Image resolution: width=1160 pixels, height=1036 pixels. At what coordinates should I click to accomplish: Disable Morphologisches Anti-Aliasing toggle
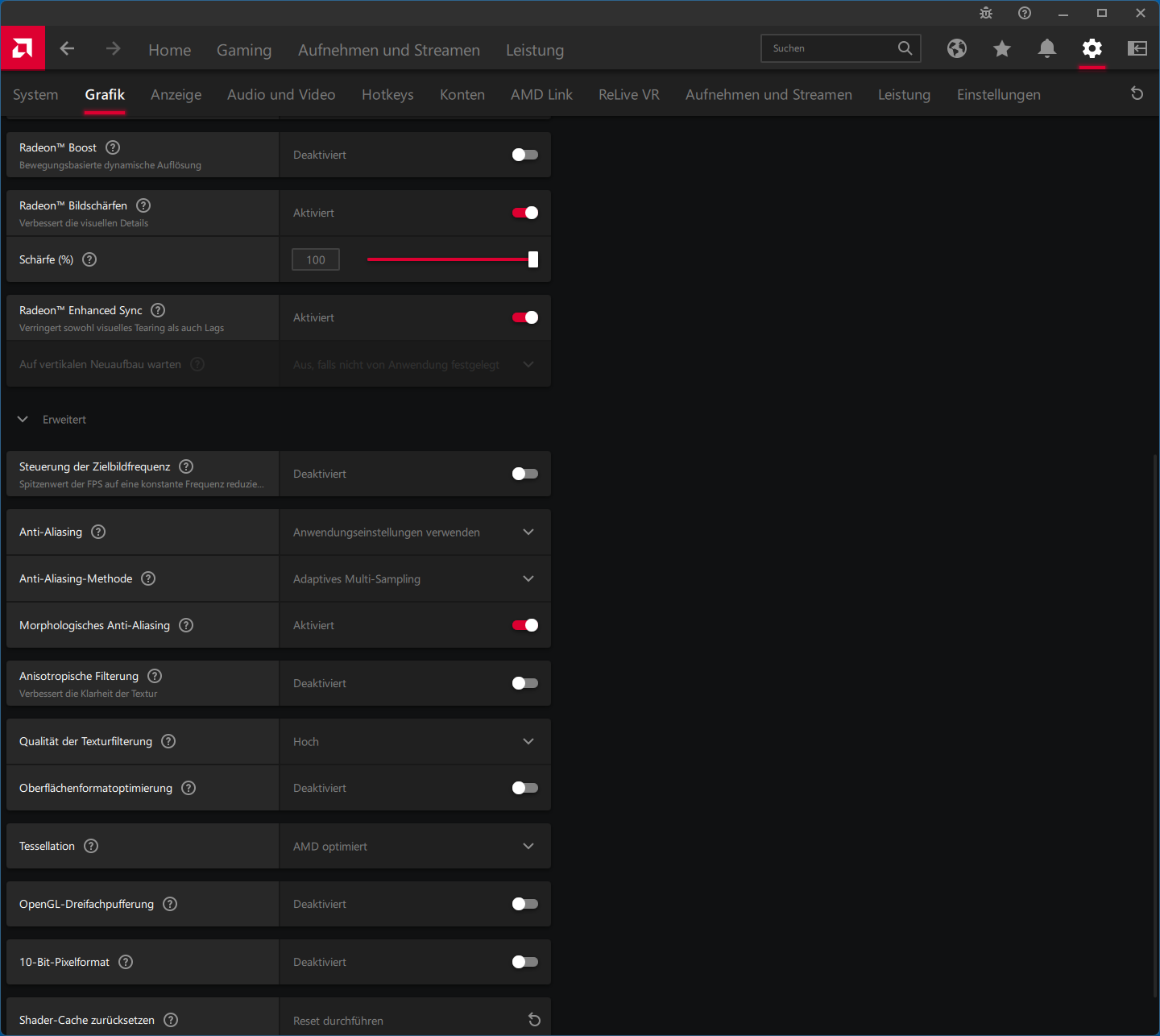click(x=525, y=625)
